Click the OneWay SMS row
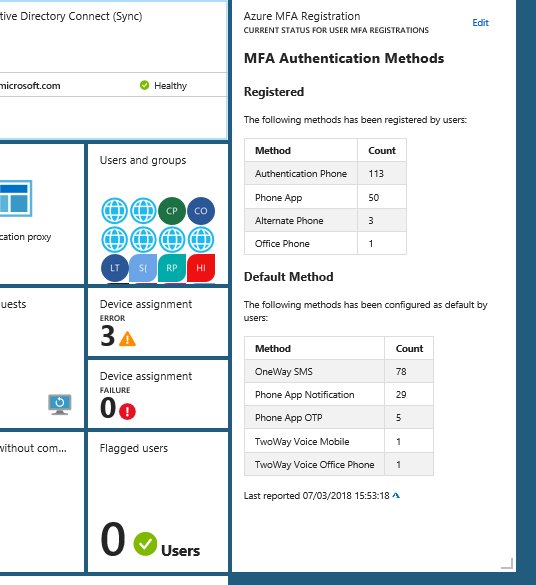536x585 pixels. (x=339, y=372)
